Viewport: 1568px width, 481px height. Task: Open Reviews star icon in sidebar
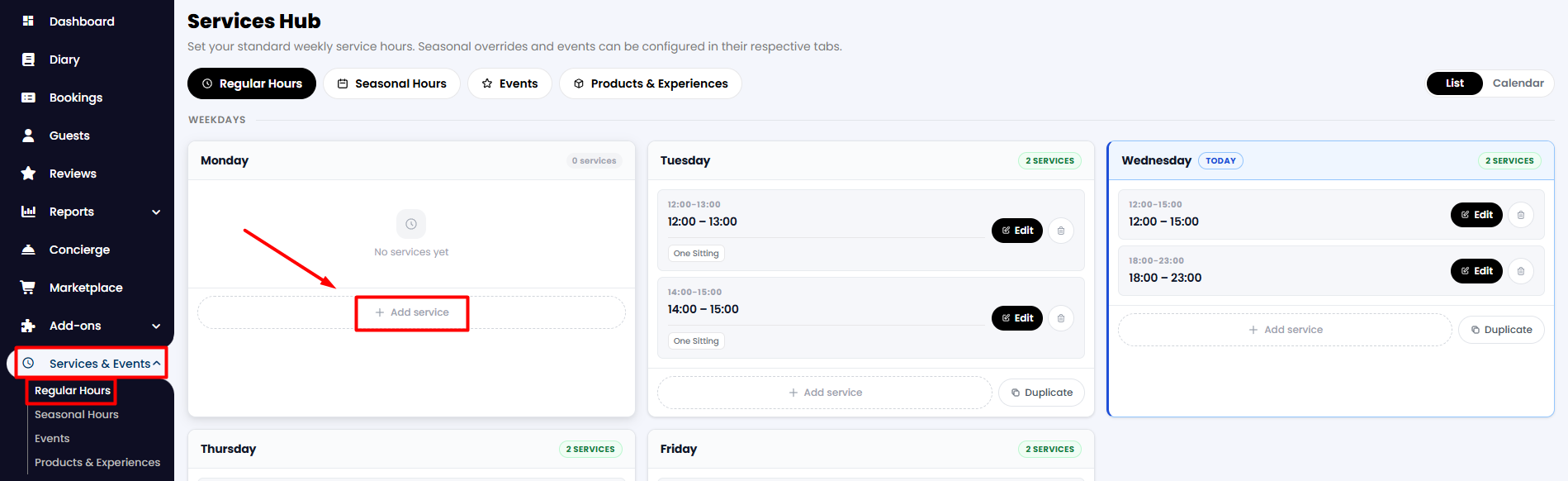click(28, 174)
